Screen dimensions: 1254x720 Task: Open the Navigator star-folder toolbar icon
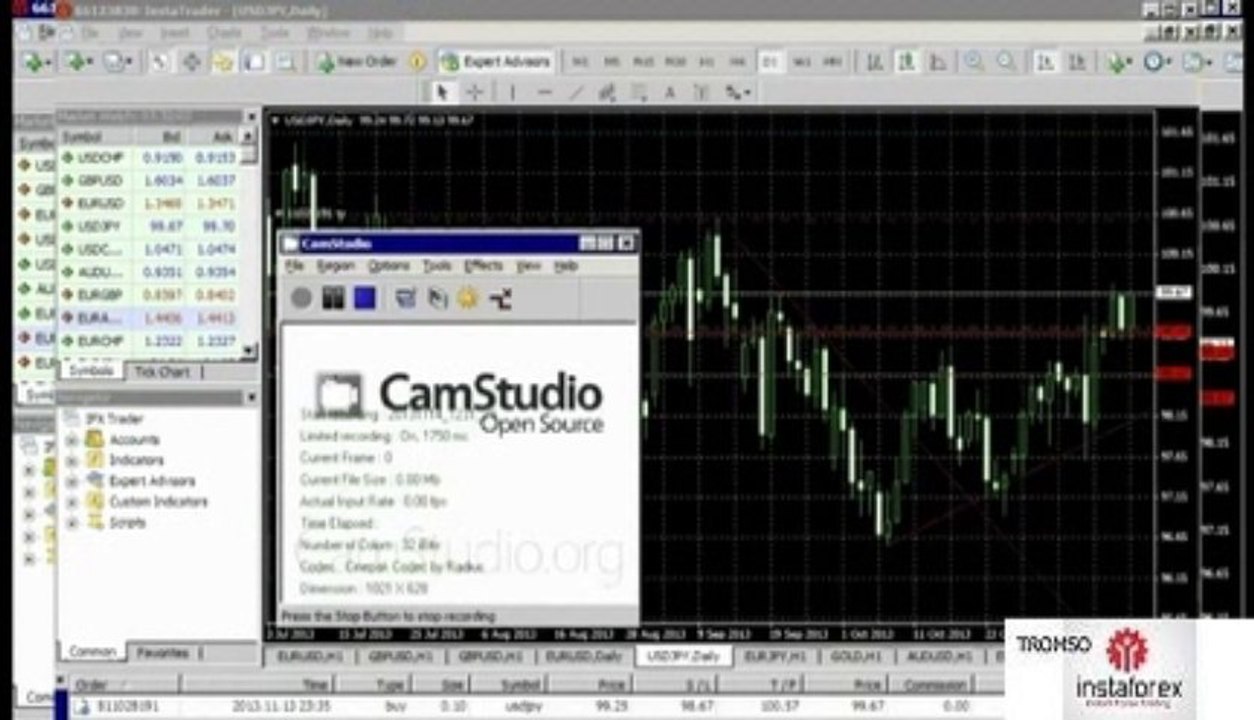(223, 62)
